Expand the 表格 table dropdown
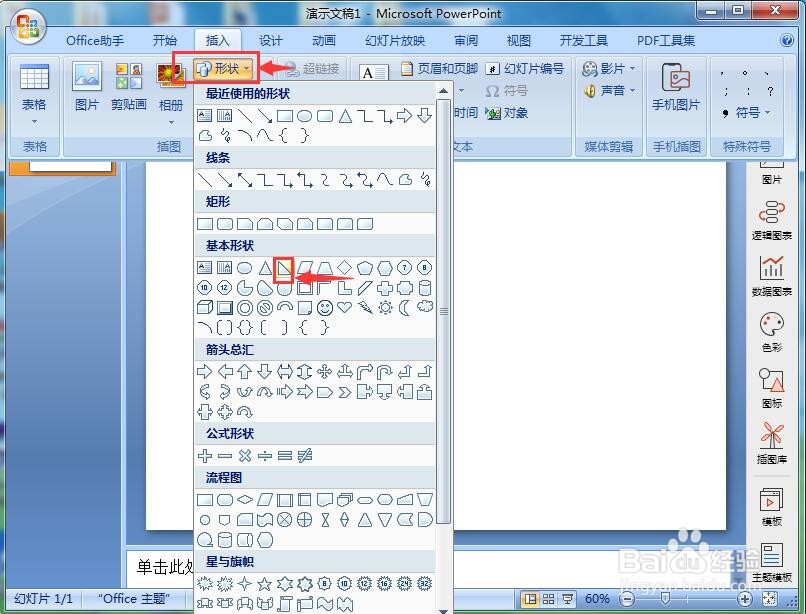This screenshot has width=806, height=614. 34,122
